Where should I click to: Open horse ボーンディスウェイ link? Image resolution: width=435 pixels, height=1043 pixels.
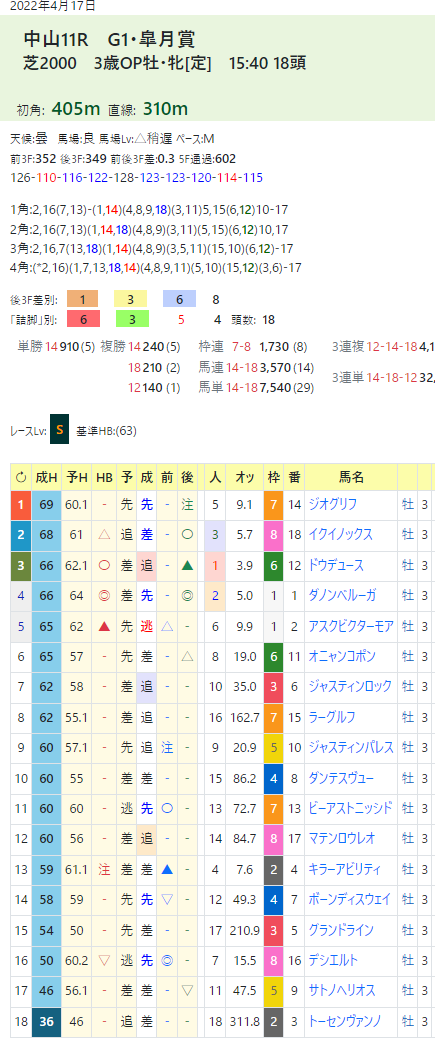pyautogui.click(x=349, y=899)
